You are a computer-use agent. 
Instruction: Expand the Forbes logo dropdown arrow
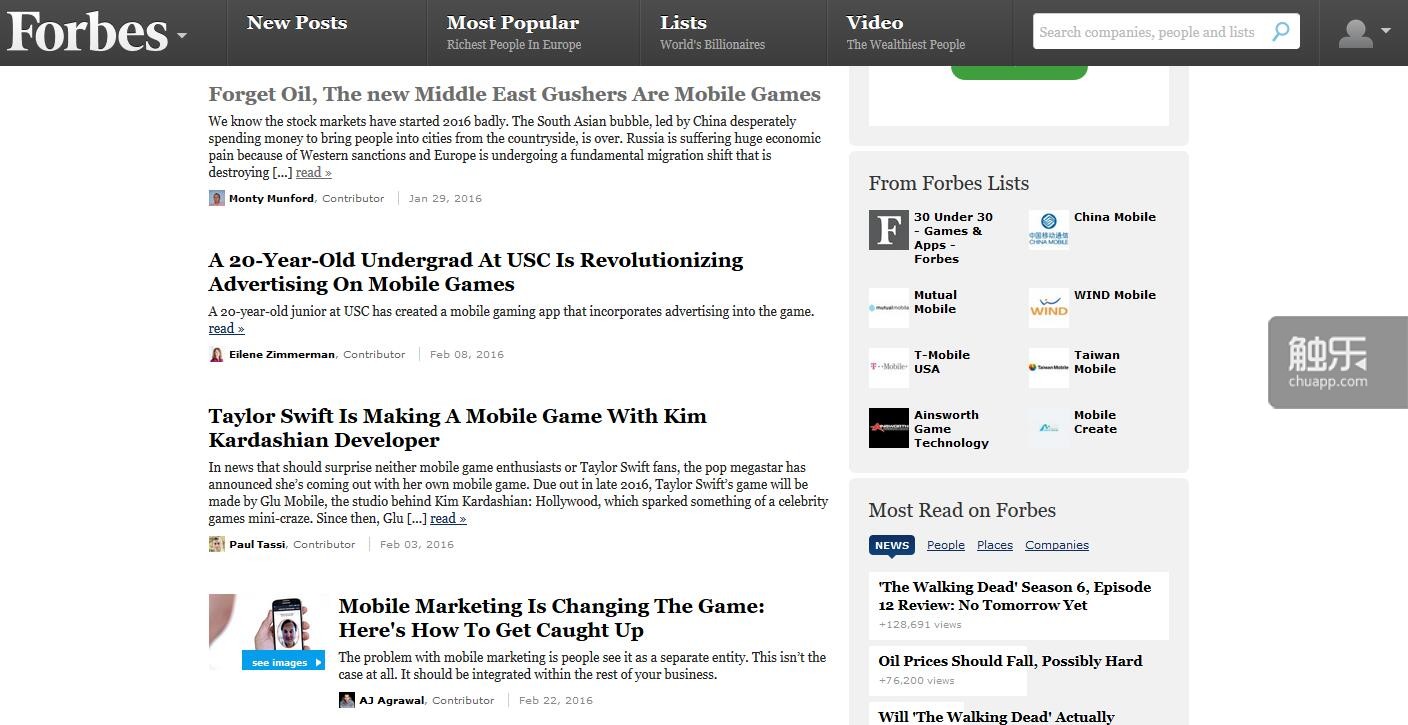point(182,36)
